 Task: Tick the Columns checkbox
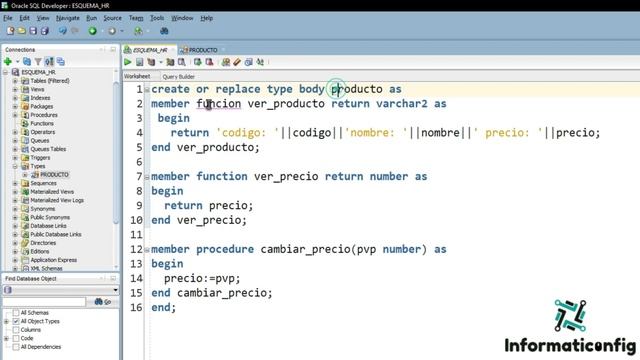pyautogui.click(x=16, y=330)
